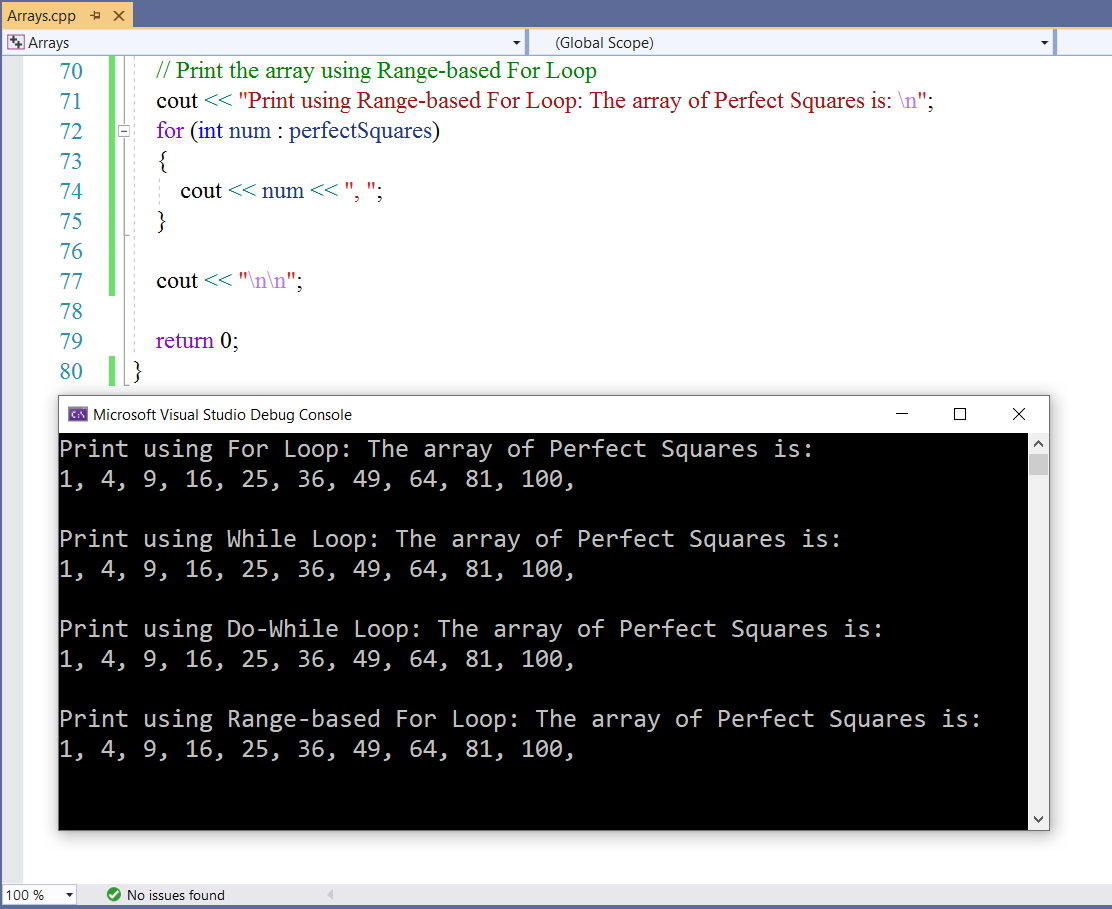Maximize the Debug Console window
Image resolution: width=1112 pixels, height=909 pixels.
[x=960, y=414]
